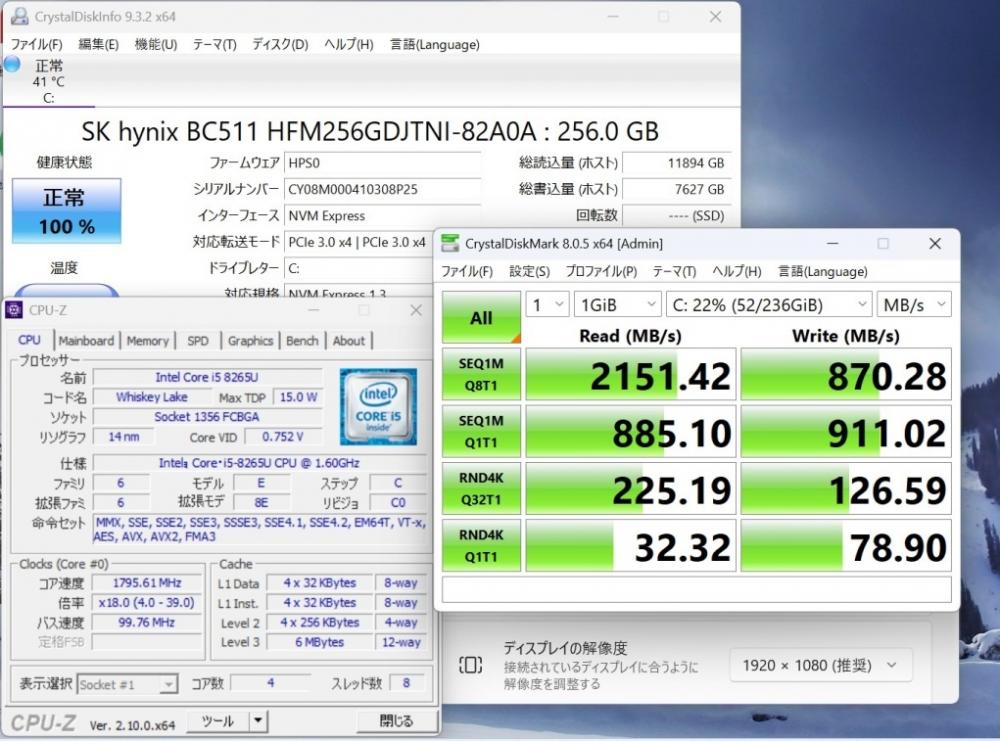Open the Socket #1 selection dropdown

126,685
